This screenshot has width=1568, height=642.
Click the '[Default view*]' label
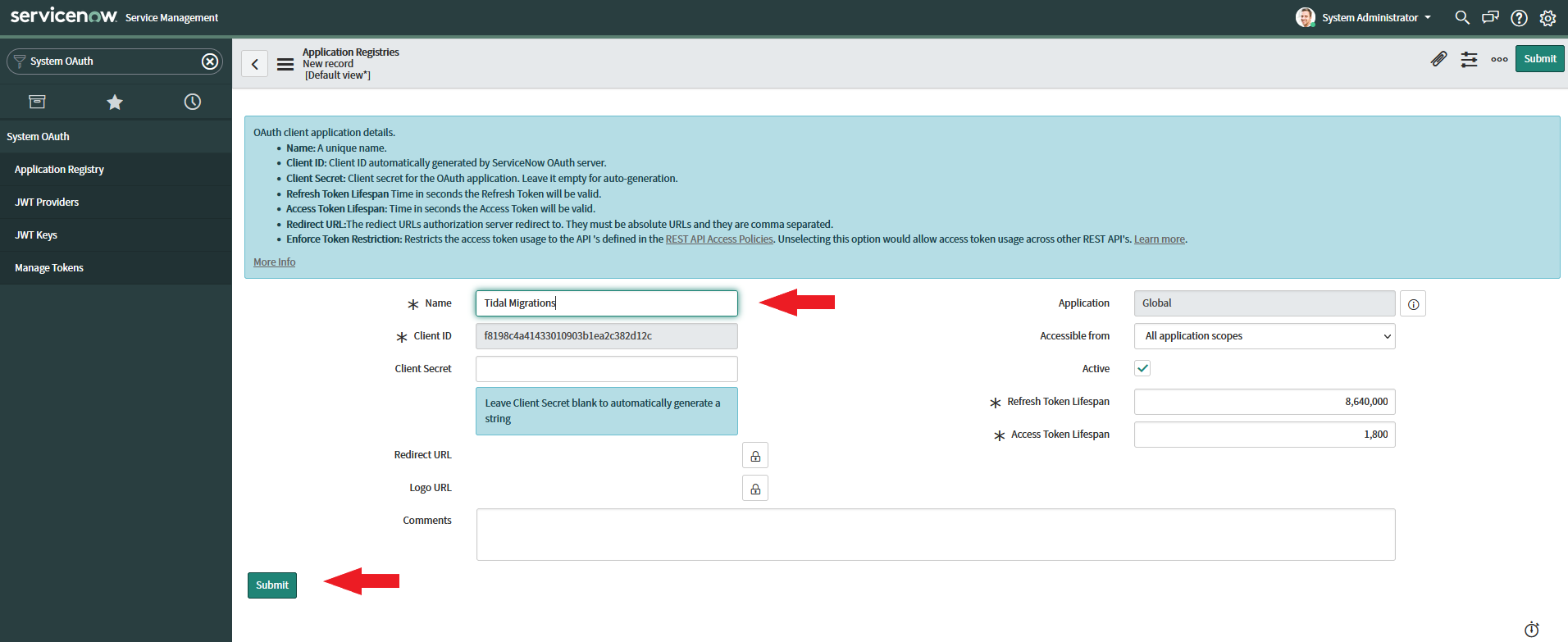coord(338,75)
